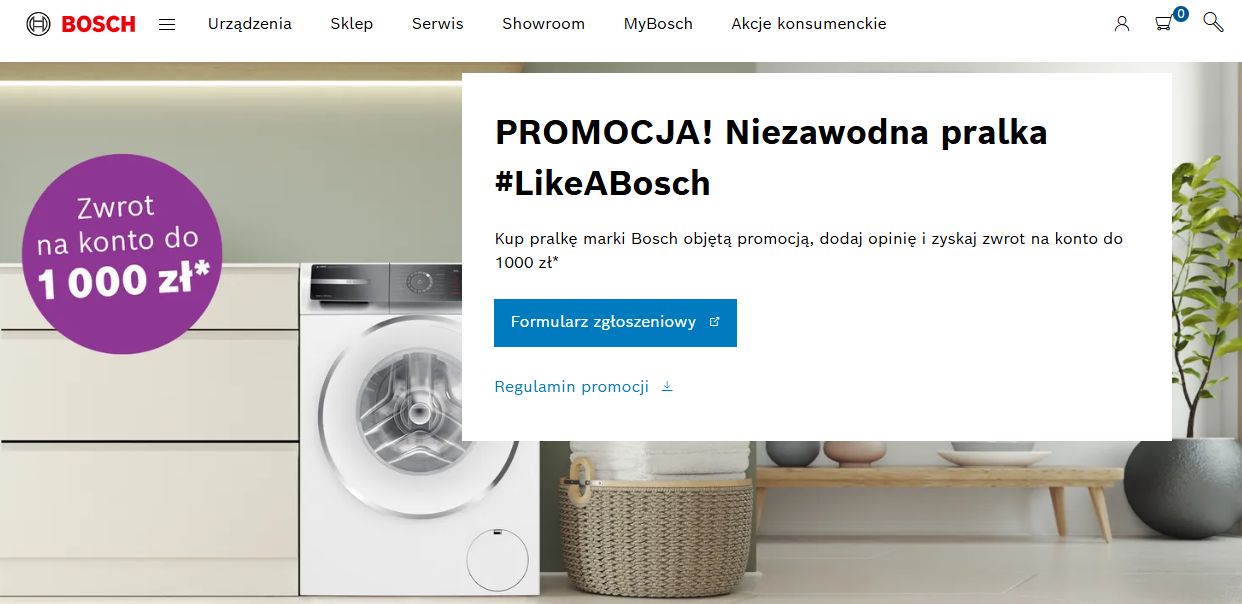Click the Formularz zgłoszeniowy button
Viewport: 1242px width, 604px height.
(615, 323)
